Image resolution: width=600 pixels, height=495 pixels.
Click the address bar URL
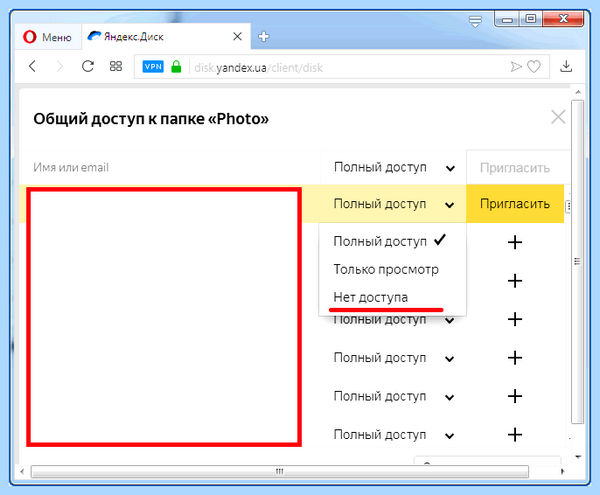(x=258, y=68)
